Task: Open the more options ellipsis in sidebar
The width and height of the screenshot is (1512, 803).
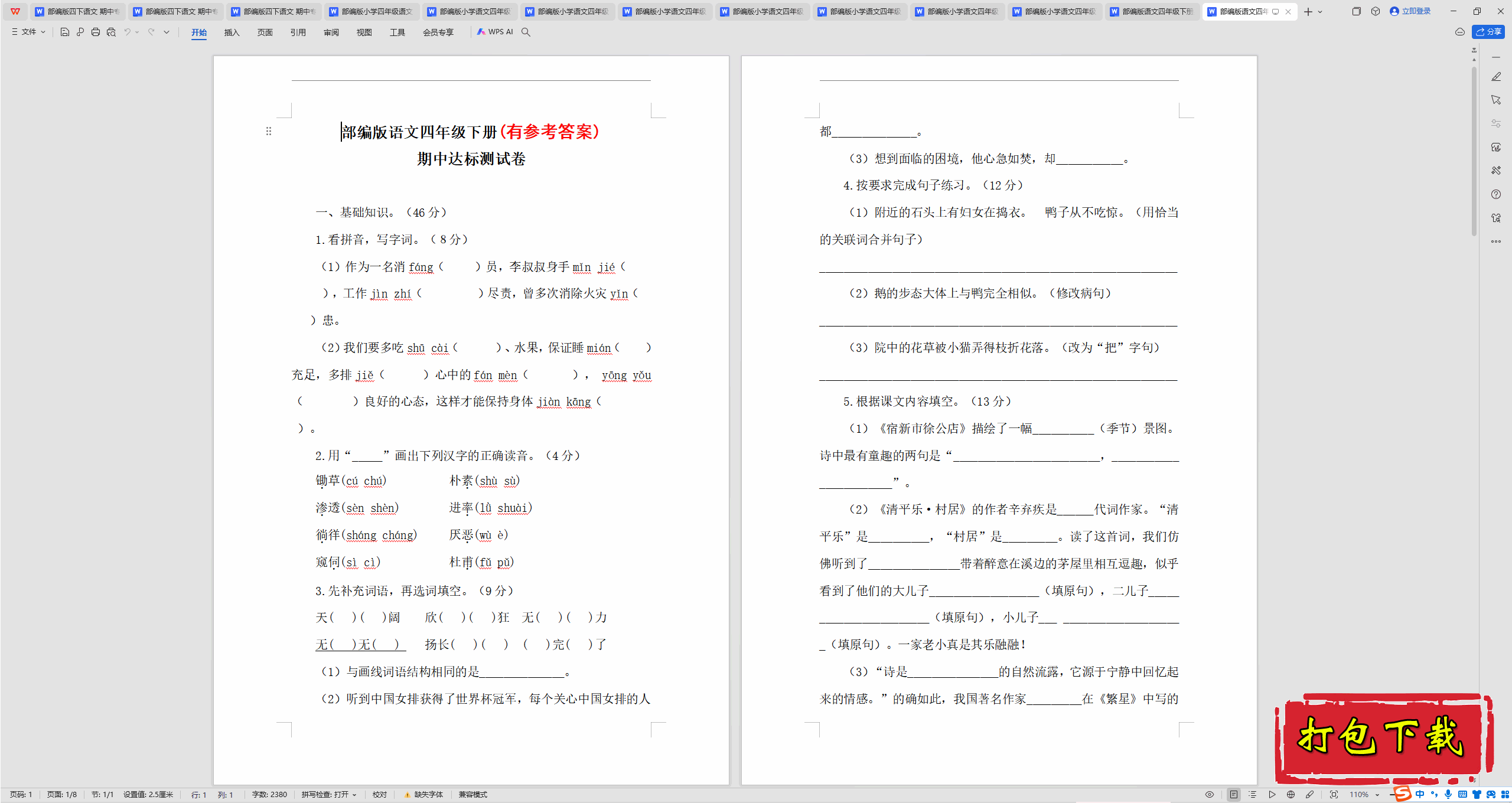Action: click(1496, 241)
